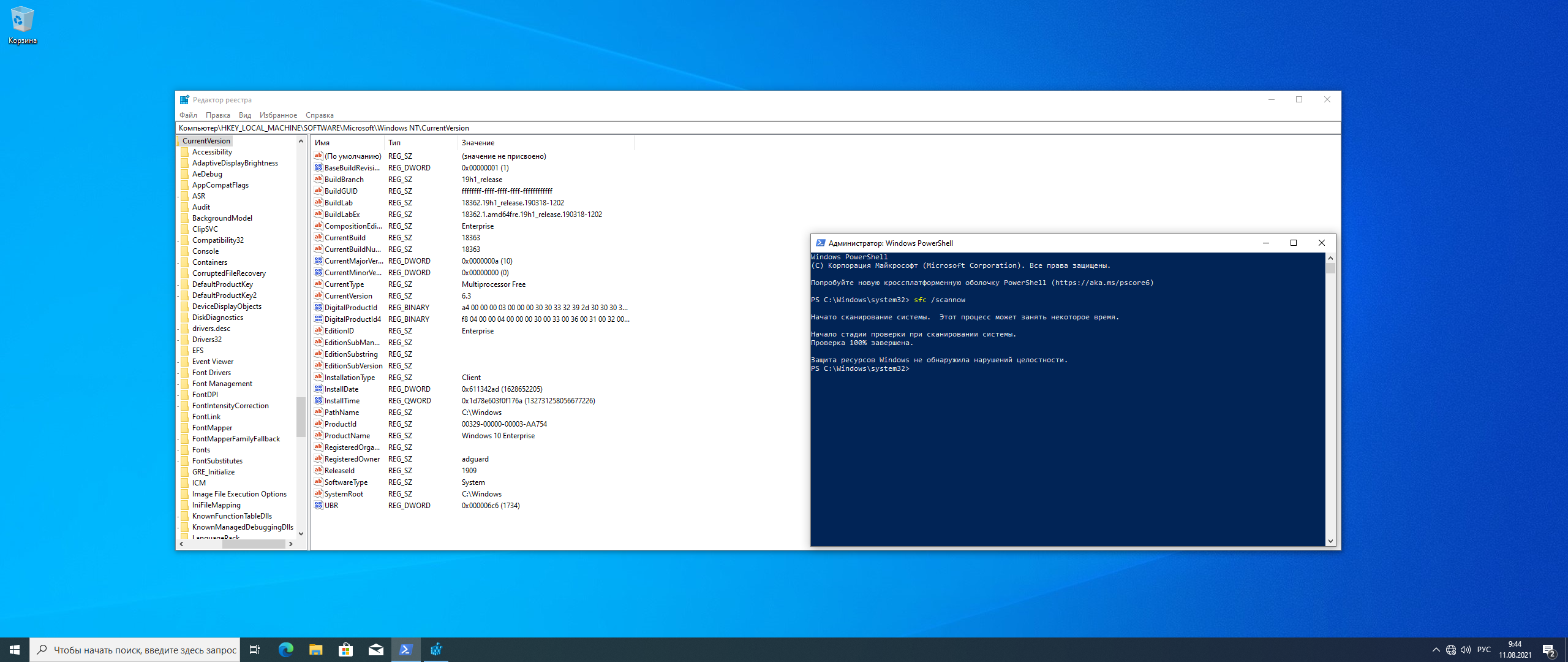Open the Избранное menu
The width and height of the screenshot is (1568, 662).
pyautogui.click(x=278, y=115)
